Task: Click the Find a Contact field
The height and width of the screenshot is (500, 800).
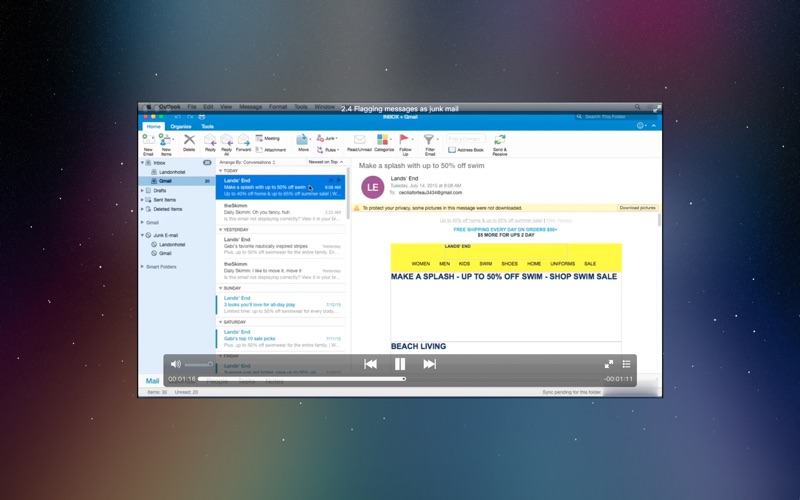Action: point(465,138)
